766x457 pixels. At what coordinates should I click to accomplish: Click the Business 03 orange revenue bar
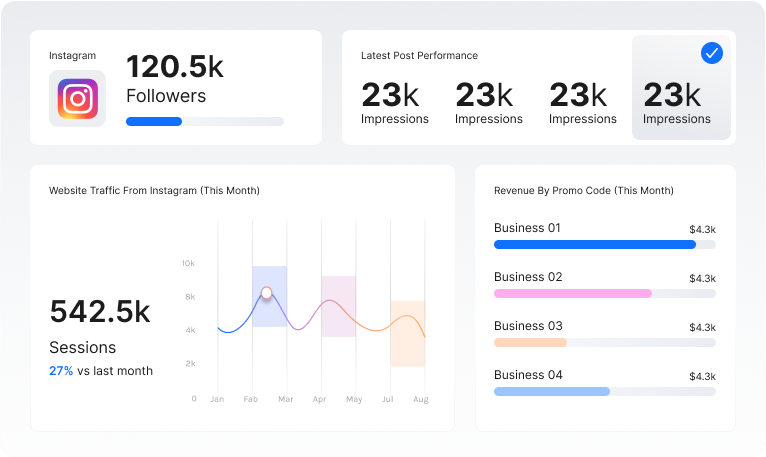(530, 342)
